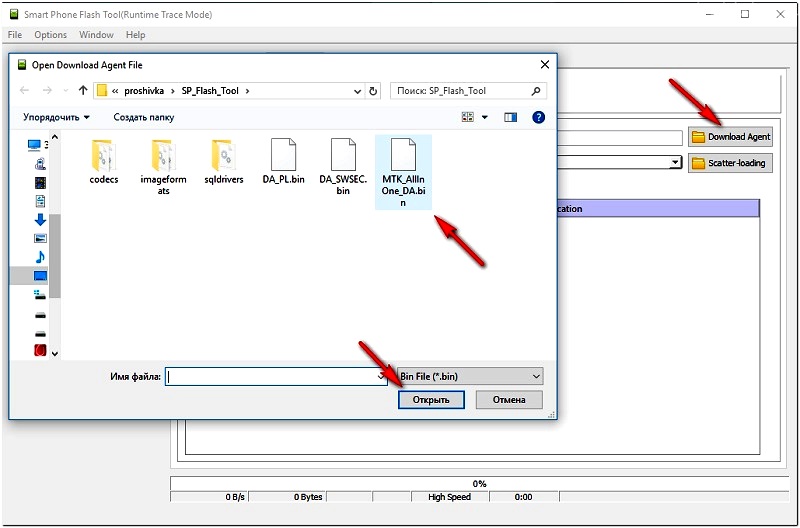This screenshot has height=528, width=800.
Task: Click Создать папку to create a folder
Action: click(143, 117)
